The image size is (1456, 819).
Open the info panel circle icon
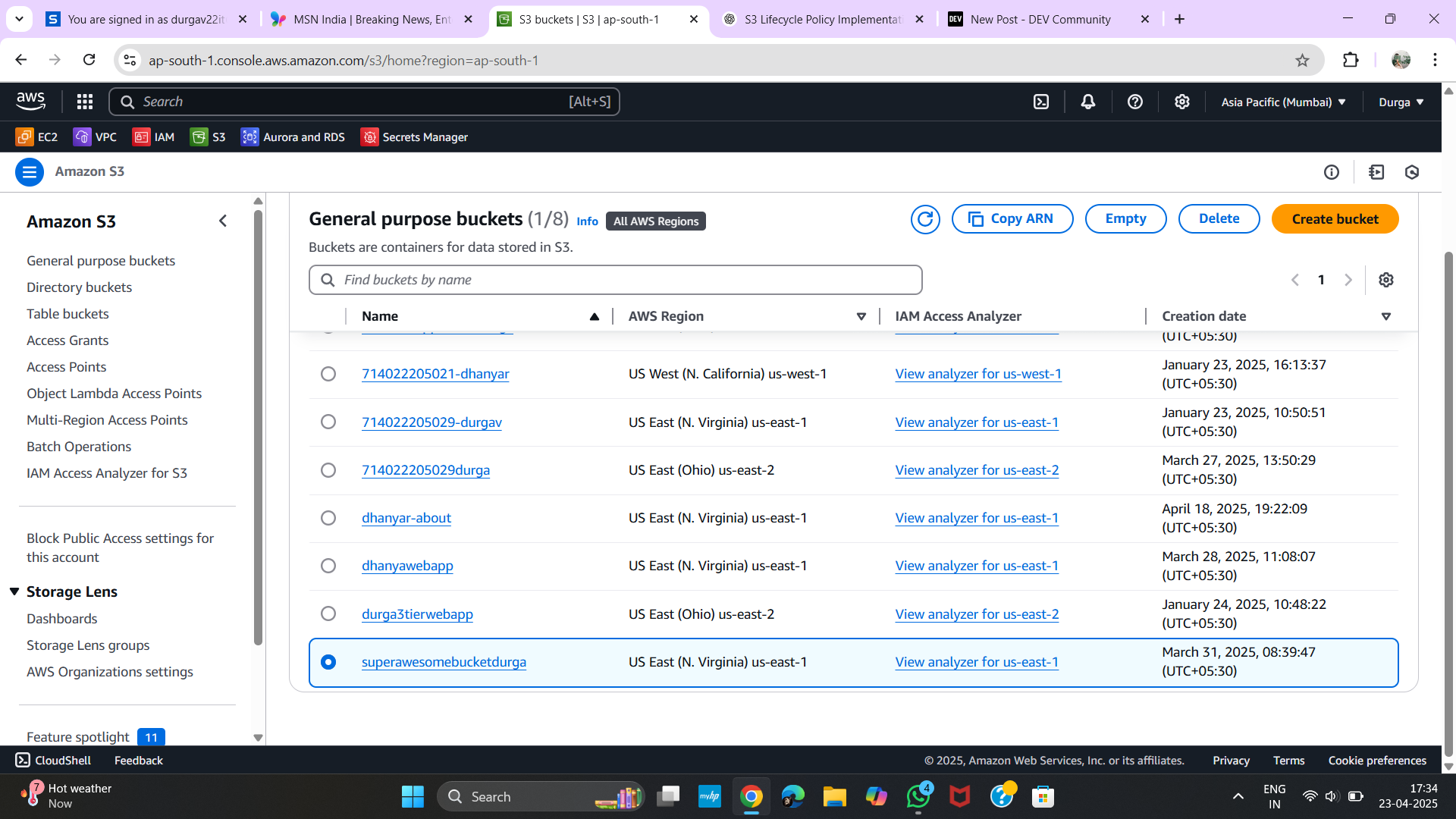(x=1332, y=172)
